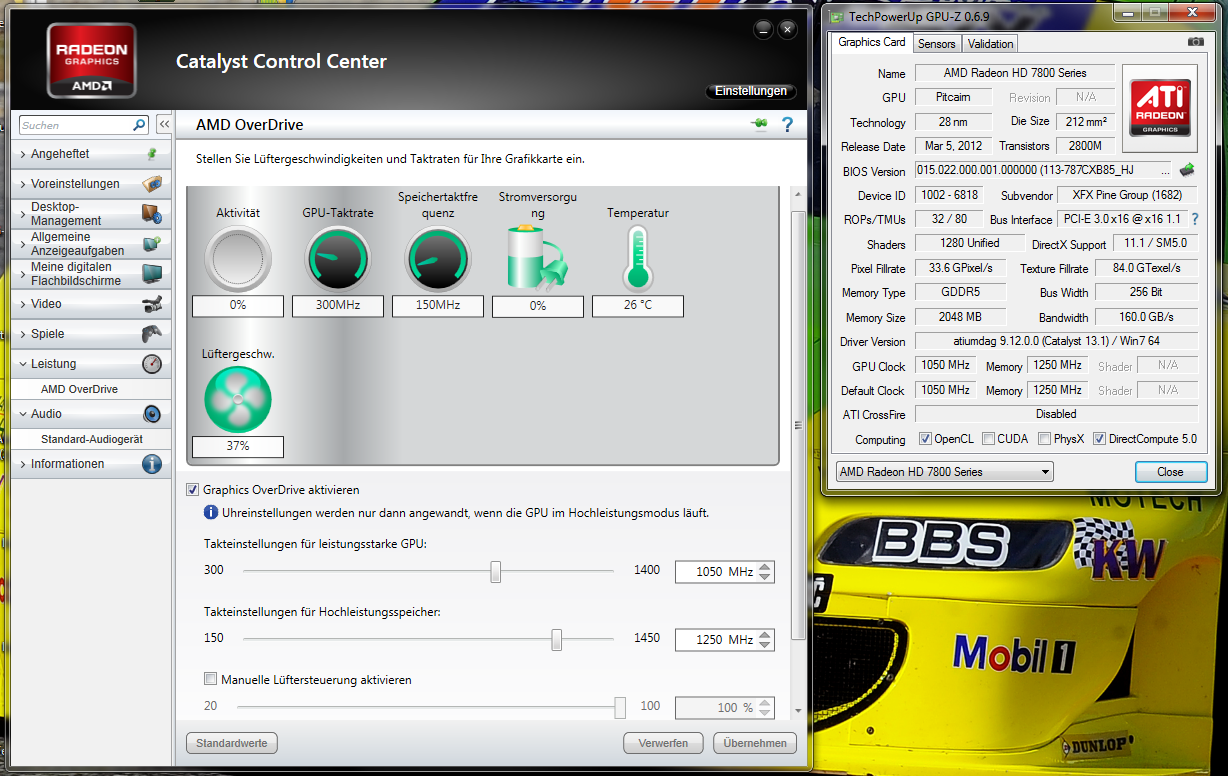Increase the 1250 MHz memory clock stepper
1228x776 pixels.
tap(765, 635)
